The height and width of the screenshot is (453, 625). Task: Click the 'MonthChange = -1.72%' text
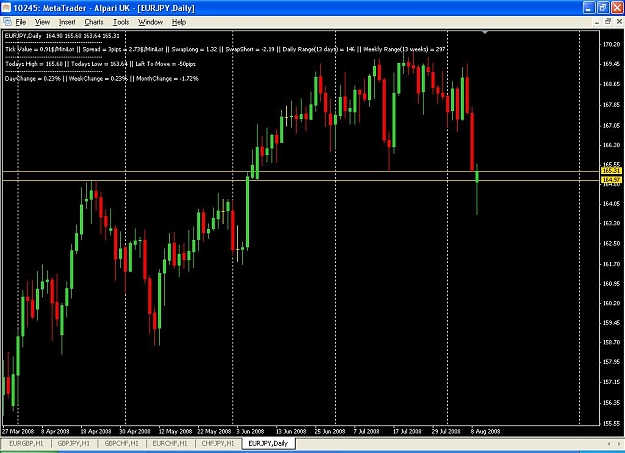(167, 79)
